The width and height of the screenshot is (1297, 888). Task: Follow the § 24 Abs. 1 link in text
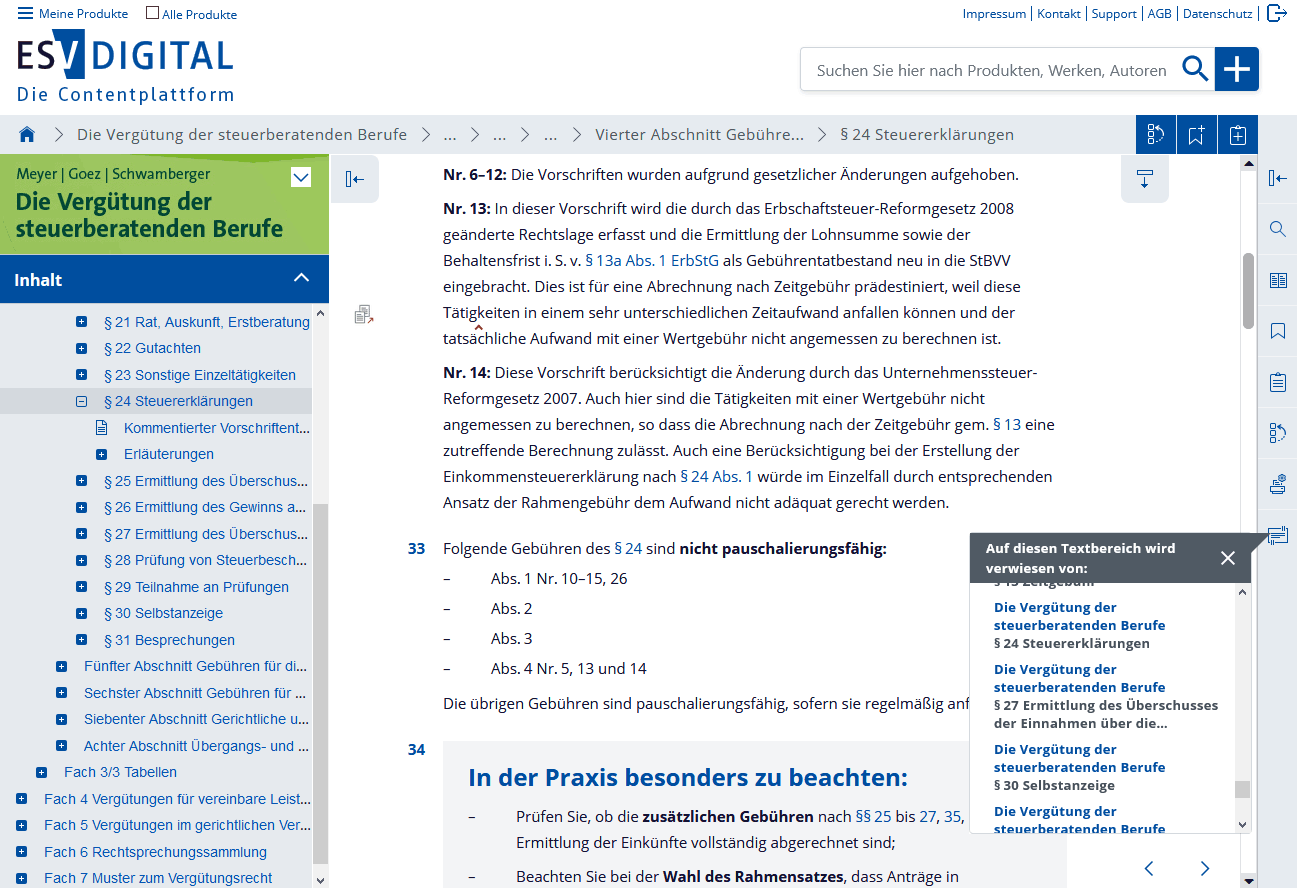[716, 477]
